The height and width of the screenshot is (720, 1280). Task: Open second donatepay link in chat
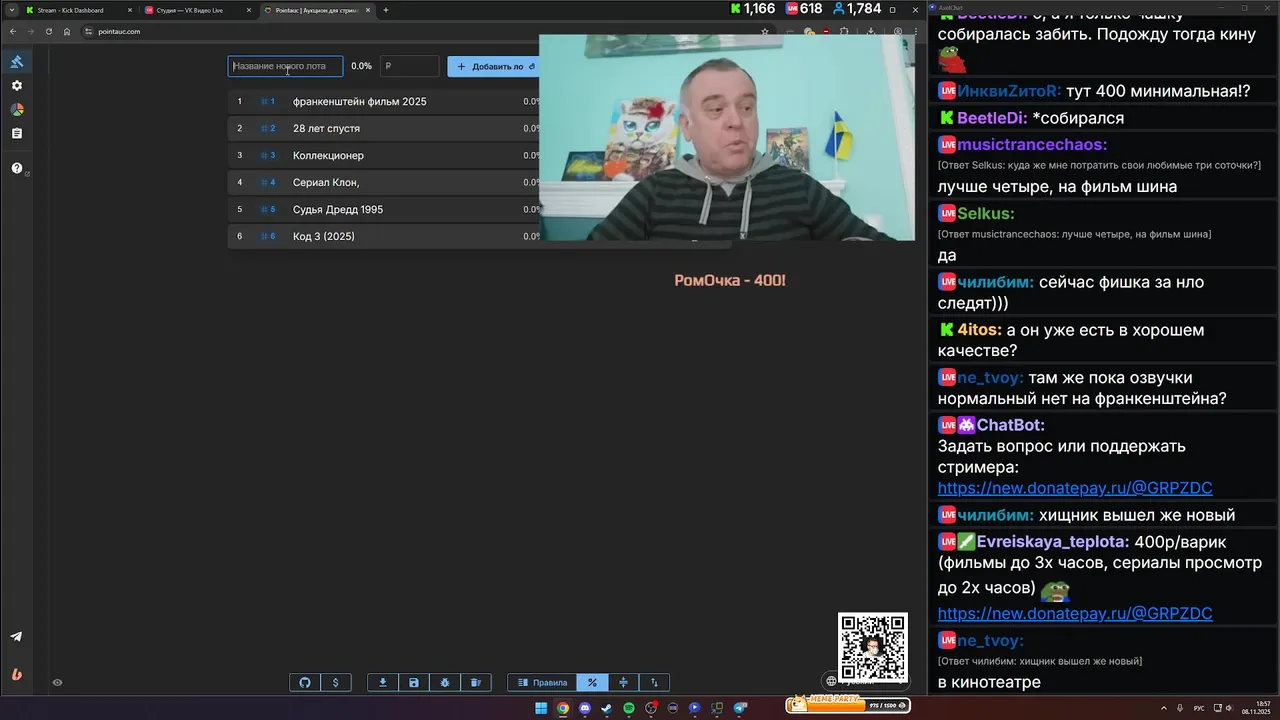[1075, 613]
